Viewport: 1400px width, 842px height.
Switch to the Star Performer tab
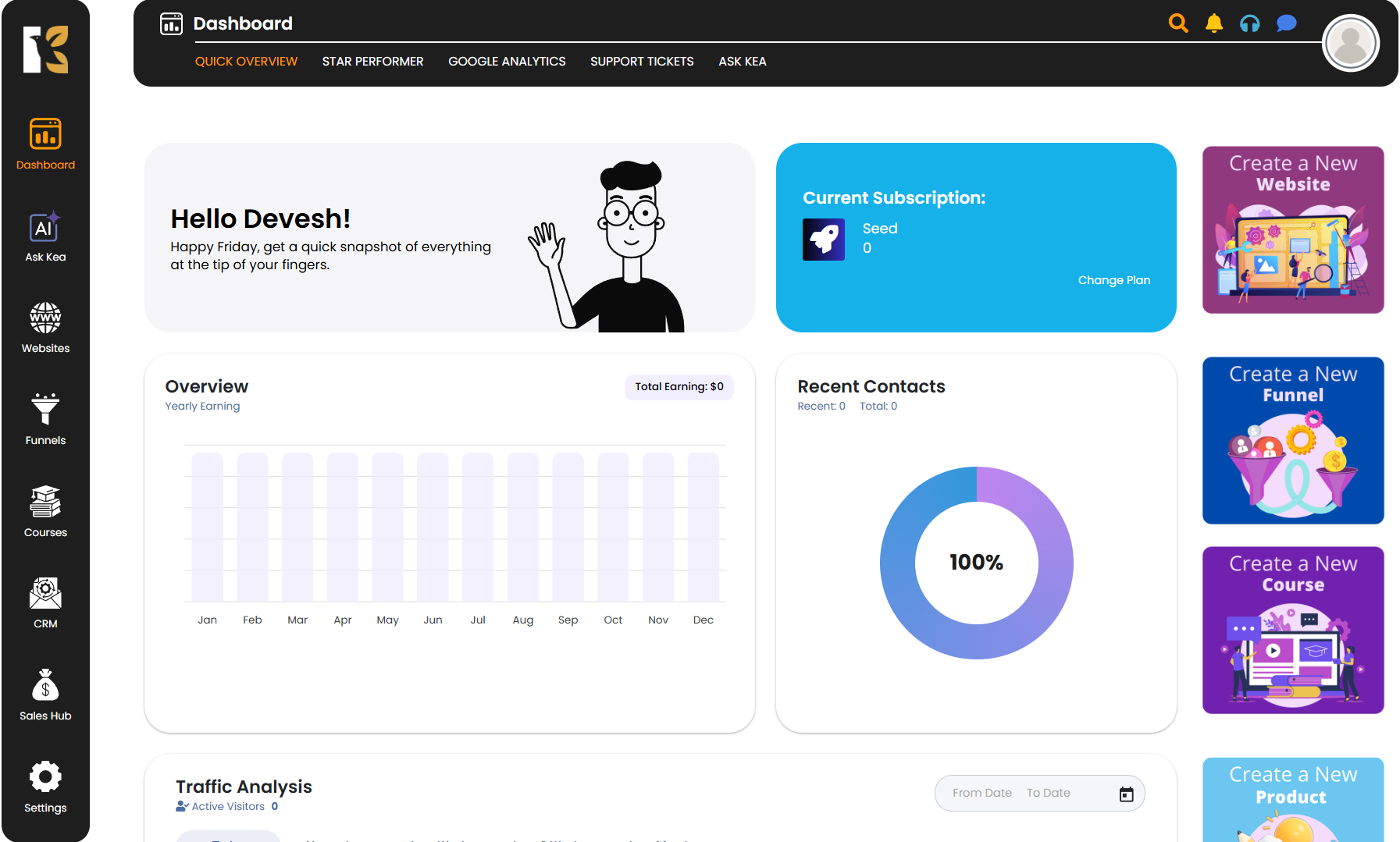372,62
